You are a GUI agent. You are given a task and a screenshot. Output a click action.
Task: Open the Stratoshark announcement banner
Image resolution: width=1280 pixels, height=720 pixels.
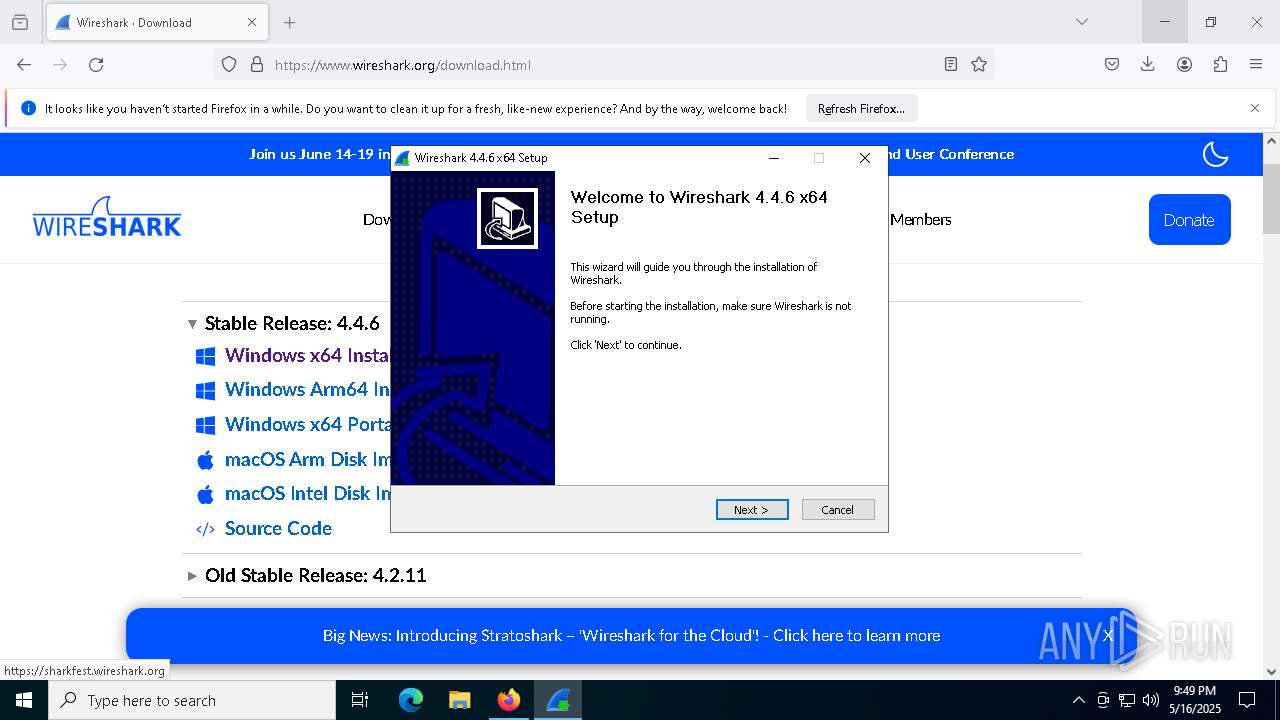[x=631, y=635]
